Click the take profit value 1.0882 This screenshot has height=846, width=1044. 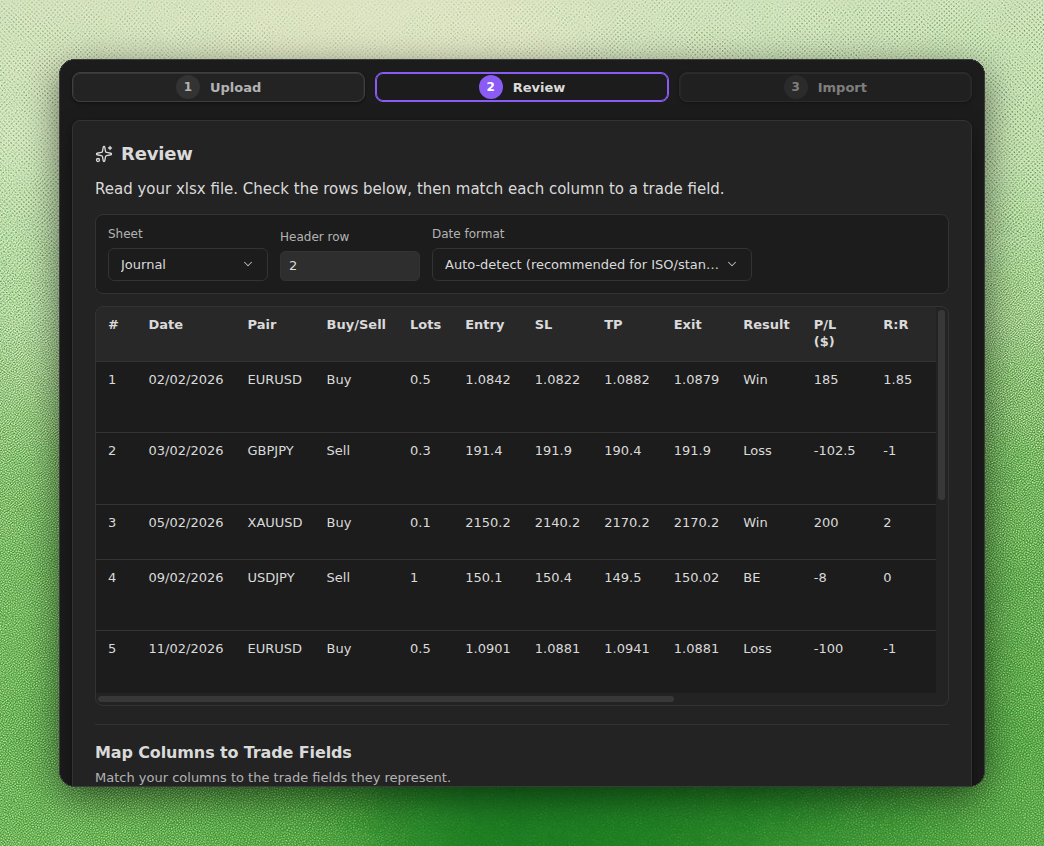[x=627, y=379]
